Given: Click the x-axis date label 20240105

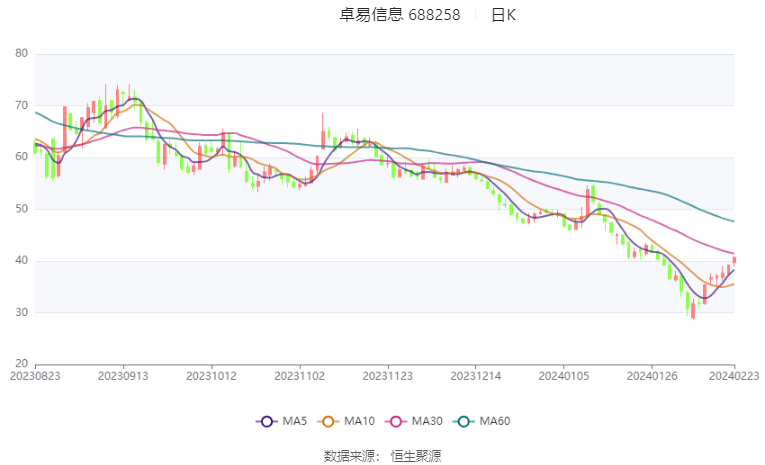Looking at the screenshot, I should click(564, 376).
